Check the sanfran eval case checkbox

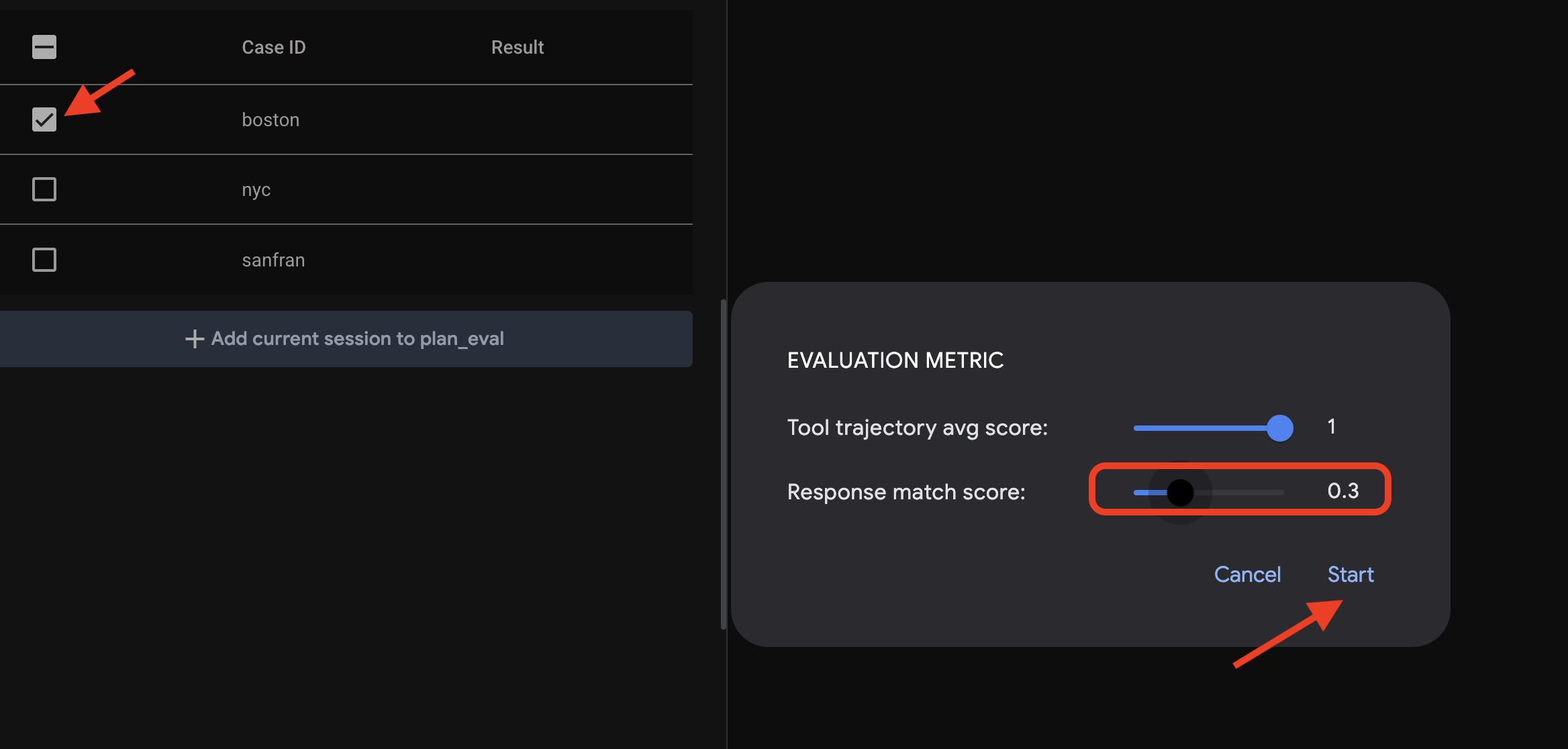point(43,260)
